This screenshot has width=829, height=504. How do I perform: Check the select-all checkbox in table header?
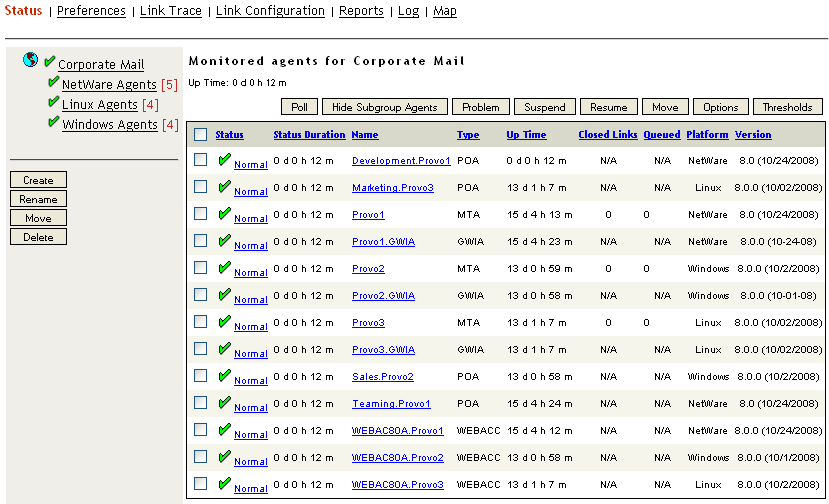tap(201, 135)
